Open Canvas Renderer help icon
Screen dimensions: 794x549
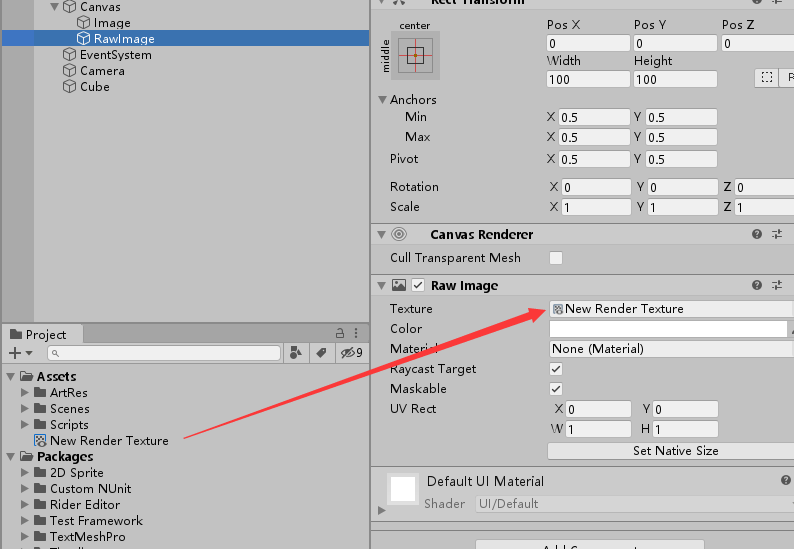757,234
